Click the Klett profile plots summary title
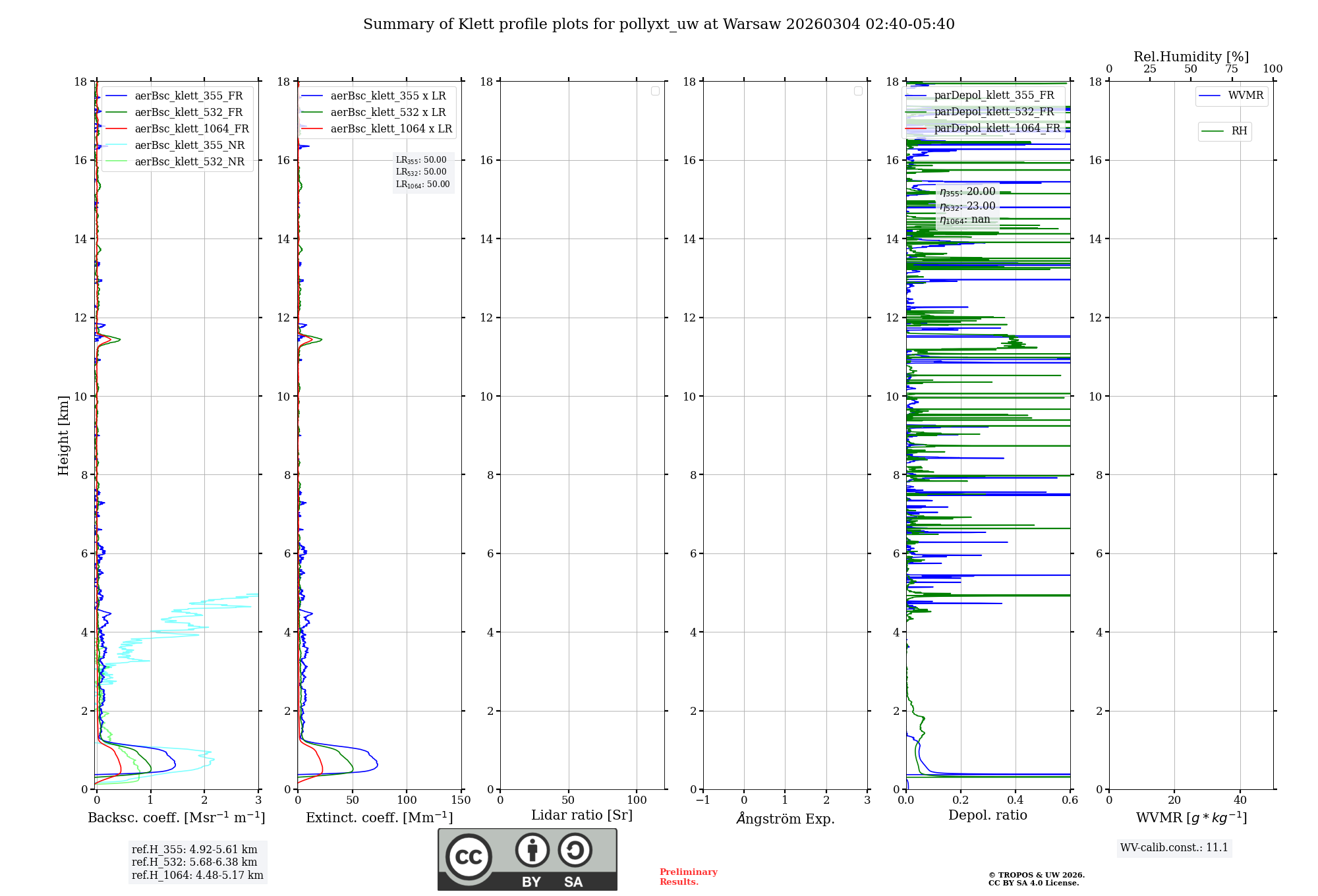Screen dimensions: 1318x896 [658, 24]
